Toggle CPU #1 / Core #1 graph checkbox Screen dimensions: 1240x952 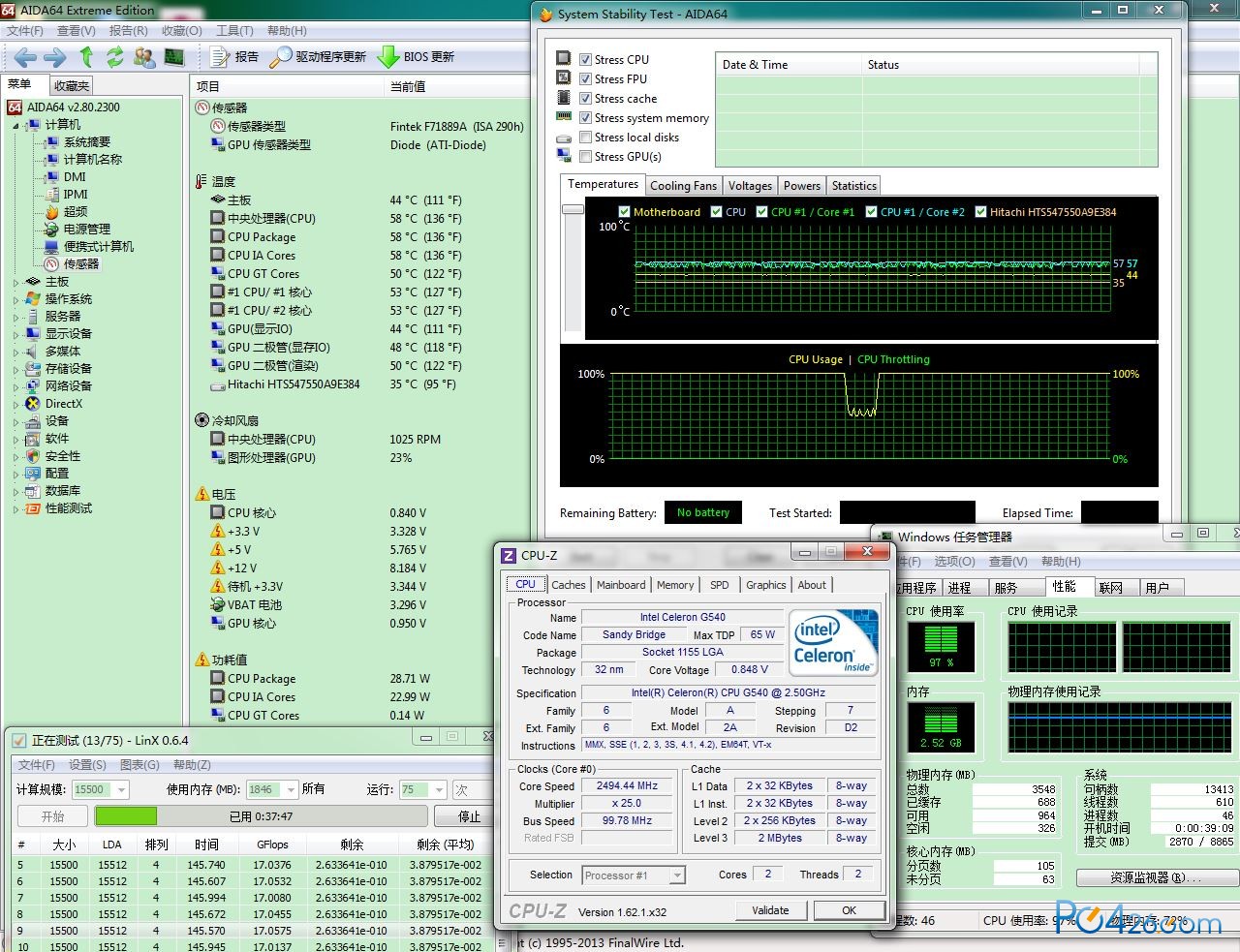coord(761,211)
